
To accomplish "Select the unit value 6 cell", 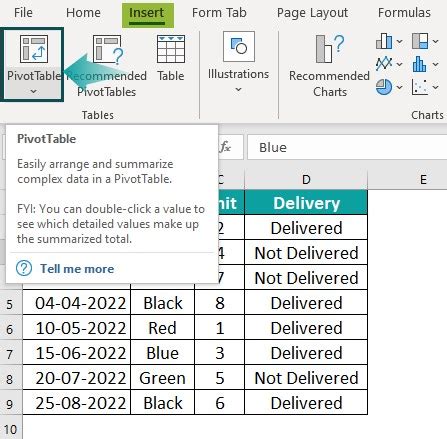I will coord(220,403).
